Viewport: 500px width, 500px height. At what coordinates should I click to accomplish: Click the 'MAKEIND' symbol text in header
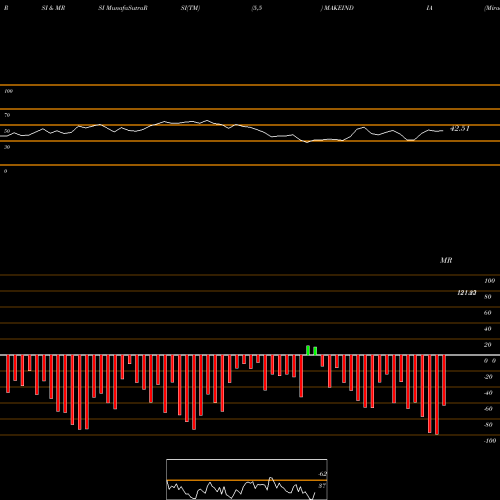point(338,8)
